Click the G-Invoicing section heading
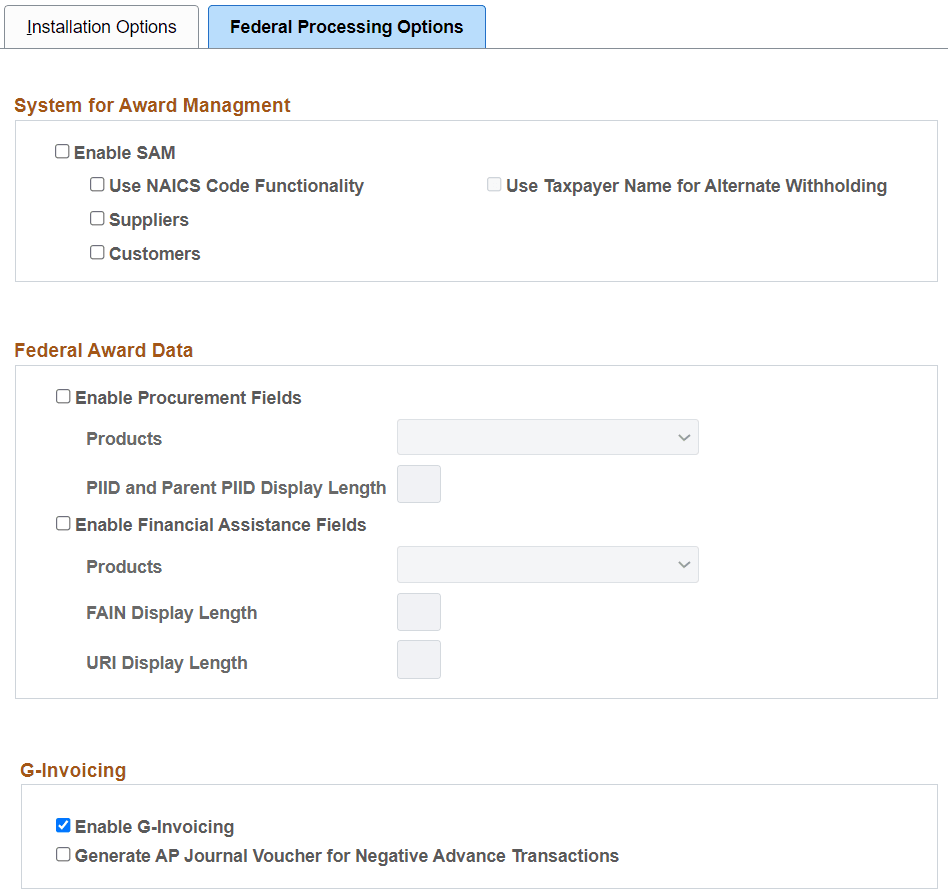The image size is (948, 896). (74, 770)
